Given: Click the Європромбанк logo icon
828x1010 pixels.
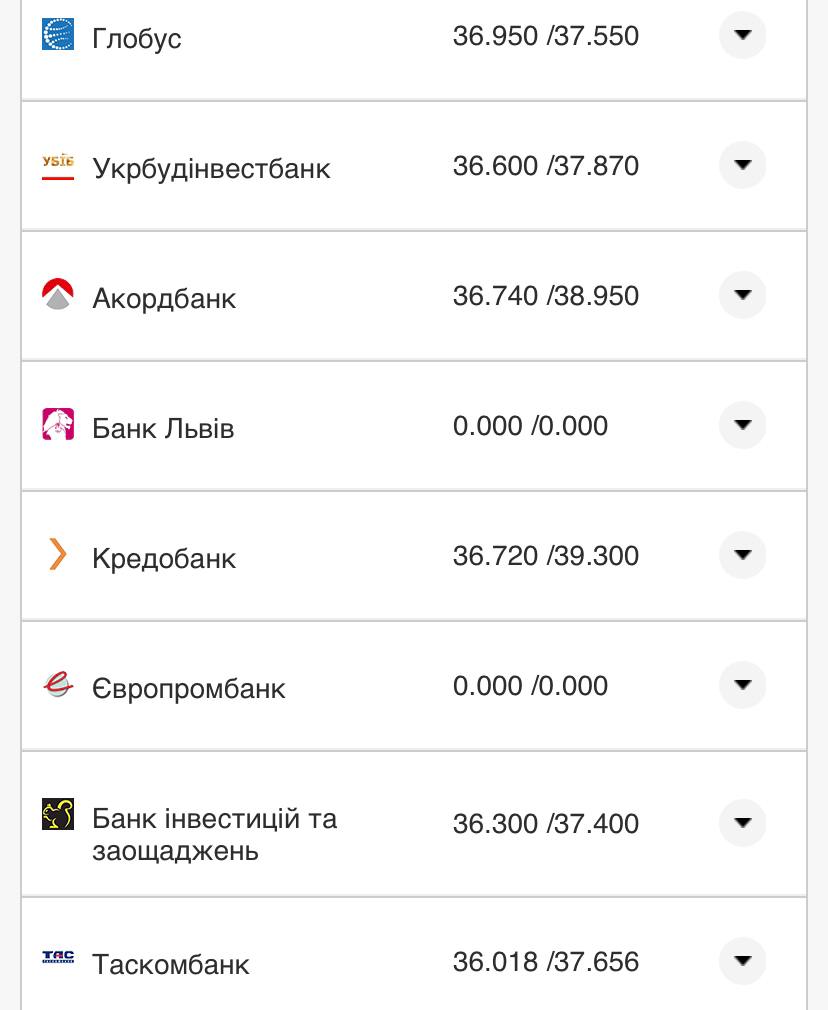Looking at the screenshot, I should point(58,685).
